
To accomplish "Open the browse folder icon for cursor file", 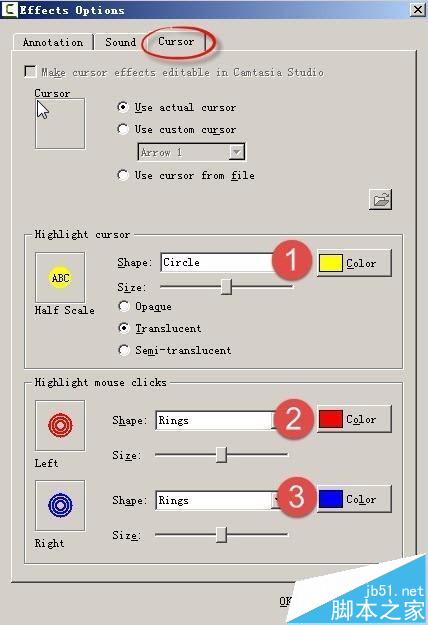I will coord(381,199).
